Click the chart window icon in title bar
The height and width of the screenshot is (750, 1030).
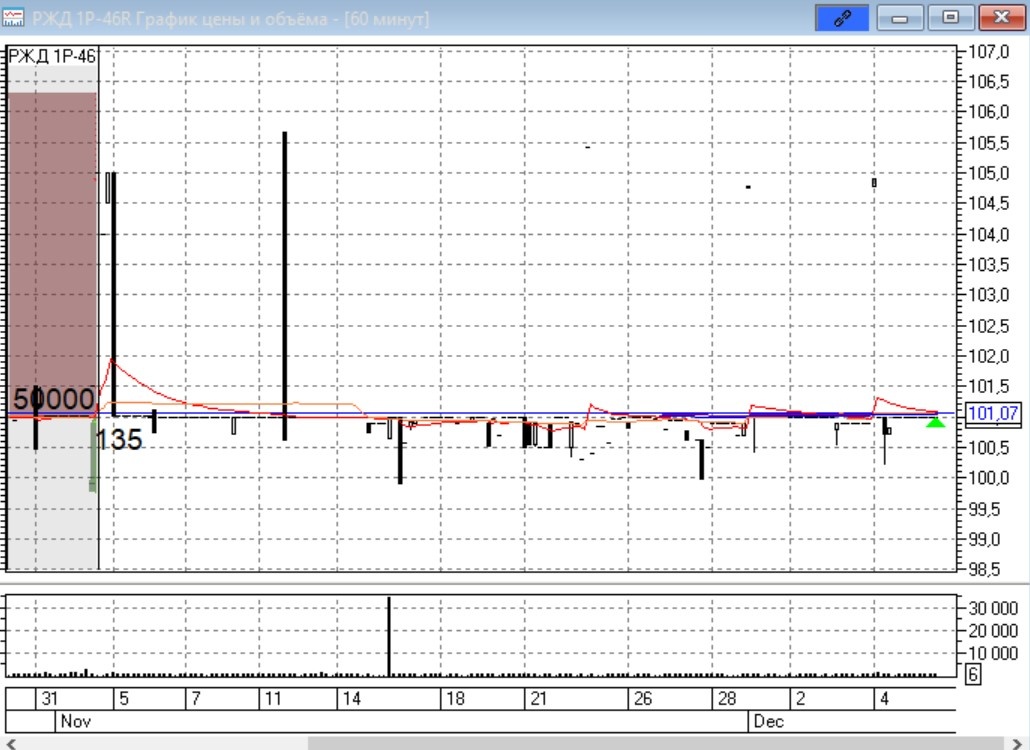click(x=13, y=18)
